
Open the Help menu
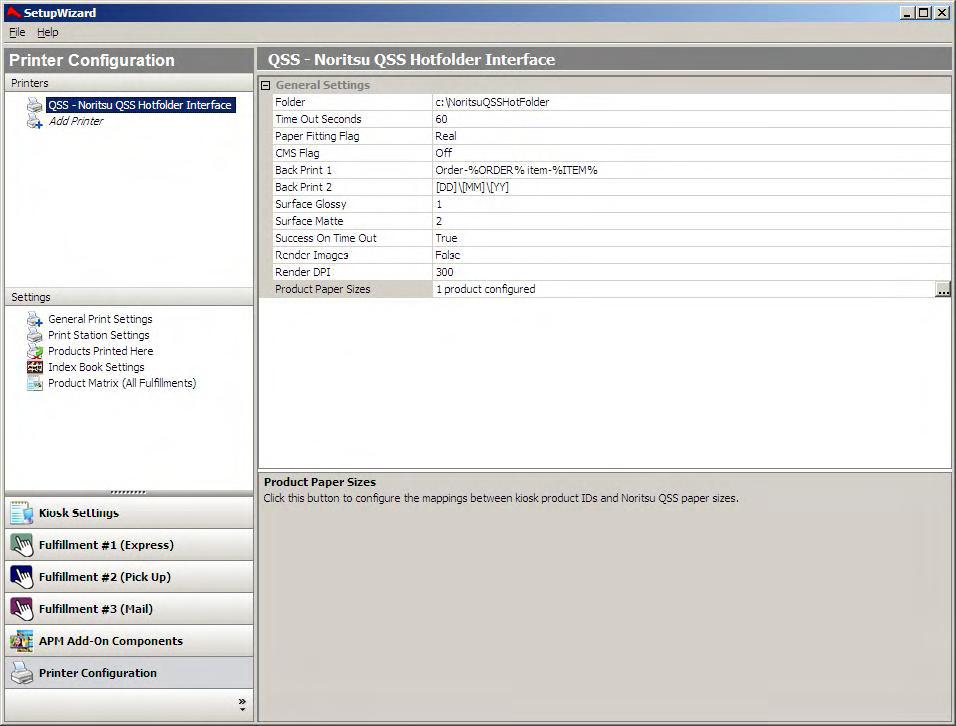click(48, 32)
